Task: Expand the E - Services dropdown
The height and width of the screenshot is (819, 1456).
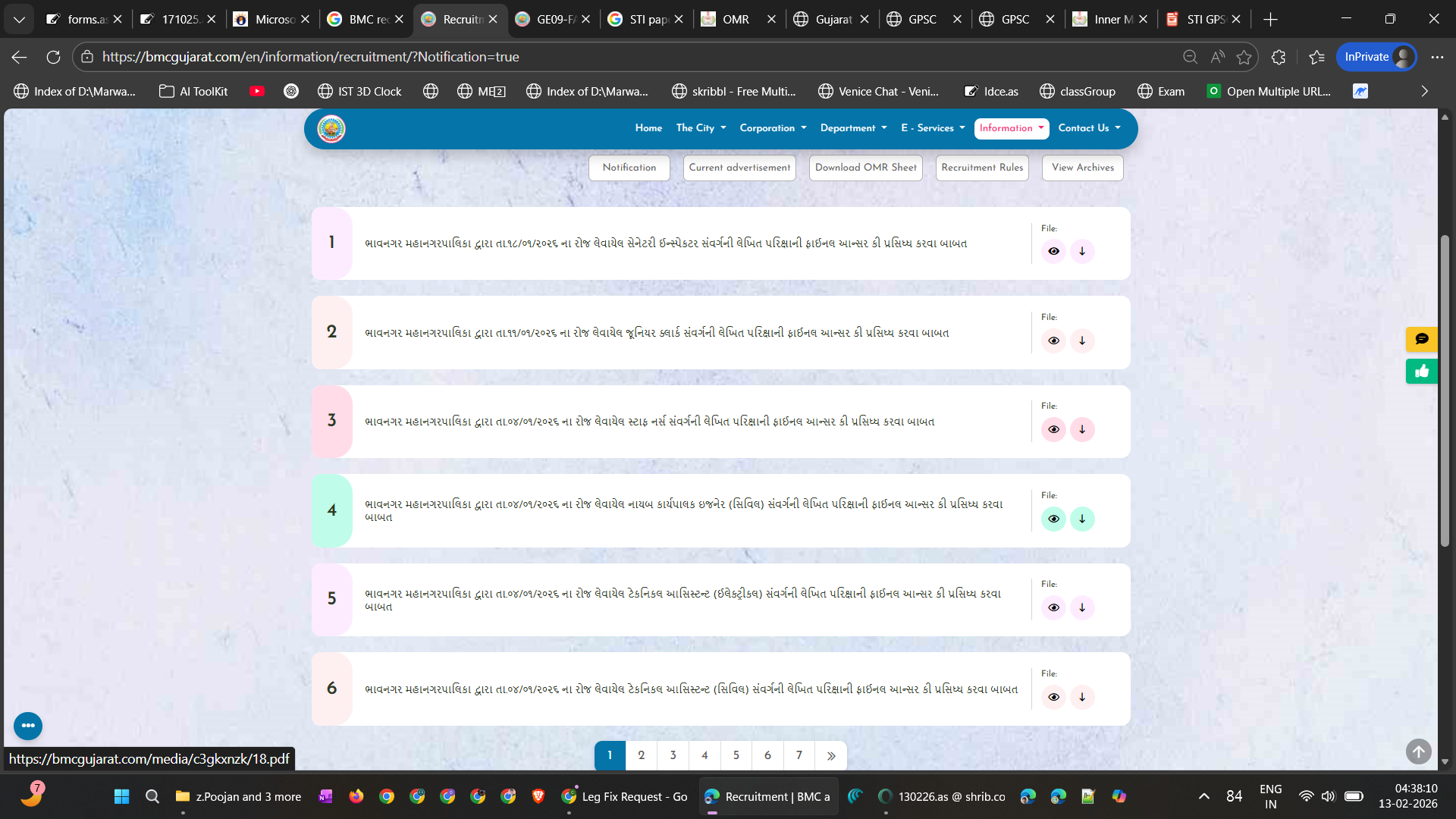Action: [x=933, y=128]
